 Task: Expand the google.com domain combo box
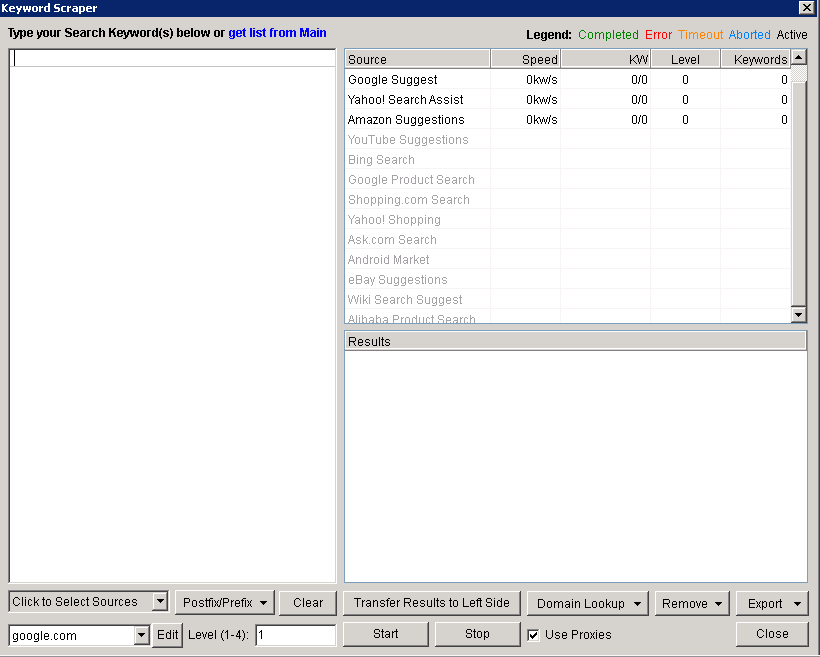click(x=141, y=636)
